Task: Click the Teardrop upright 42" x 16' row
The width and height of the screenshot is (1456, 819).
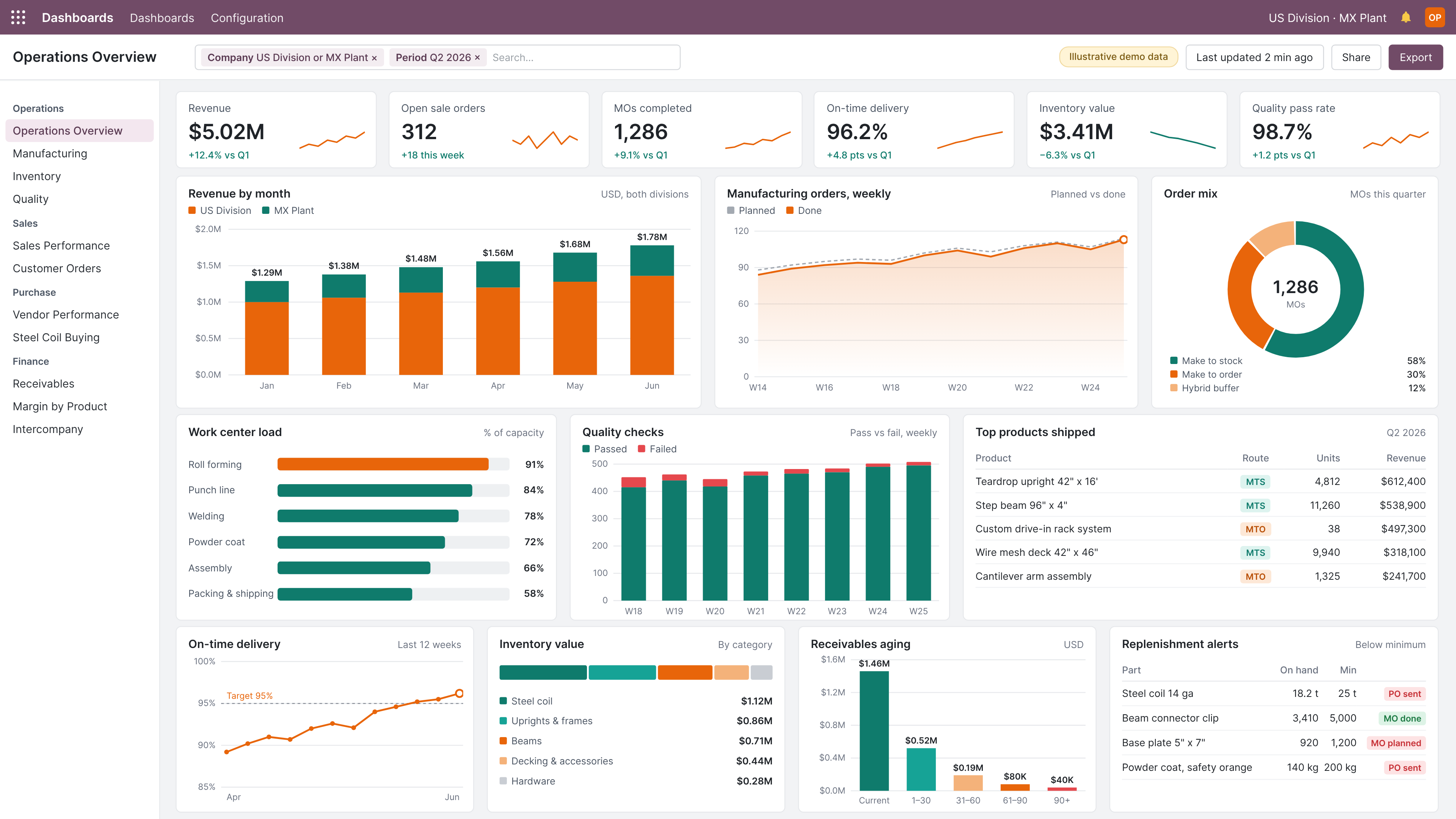Action: (1200, 482)
